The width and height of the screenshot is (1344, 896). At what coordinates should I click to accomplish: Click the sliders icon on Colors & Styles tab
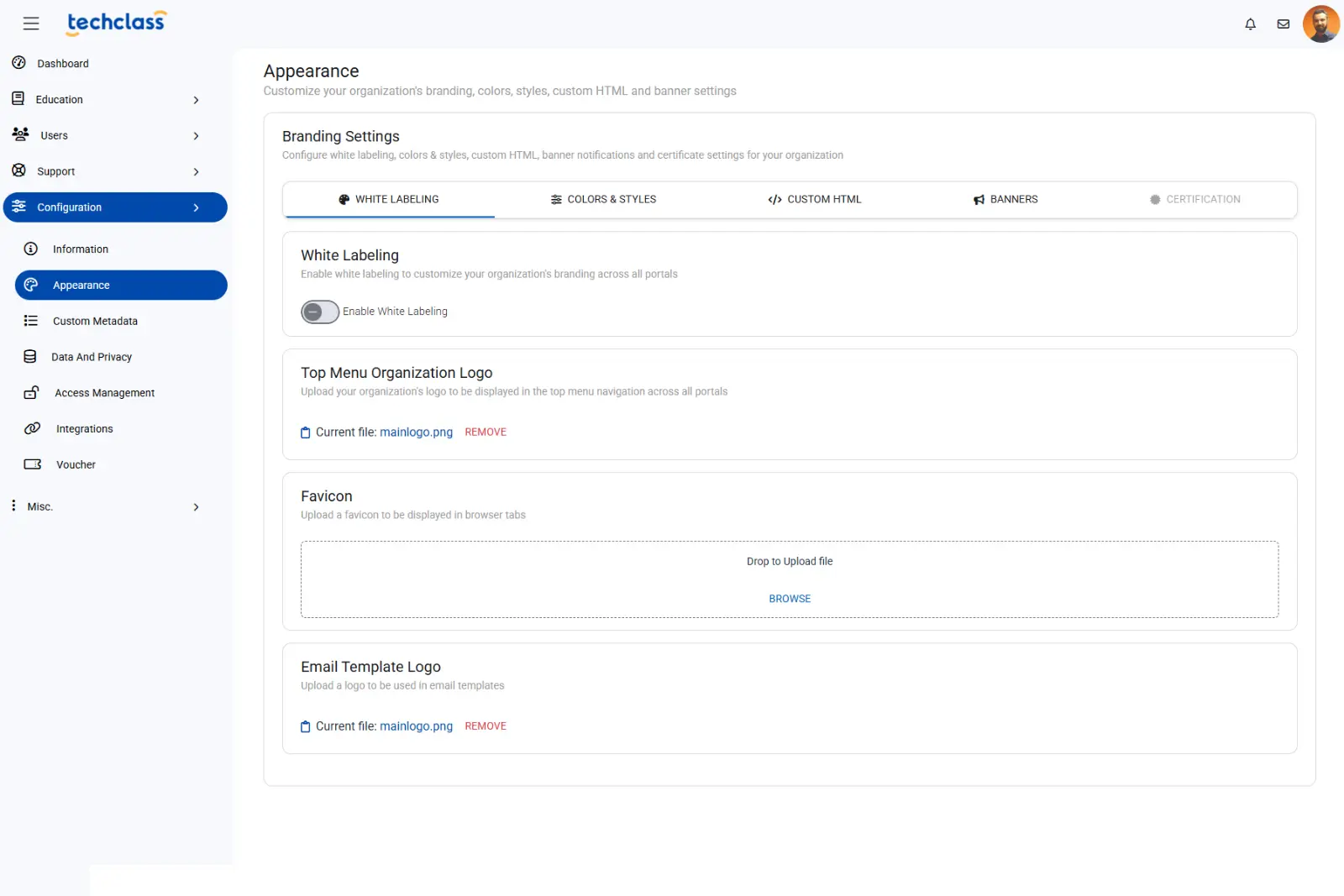[556, 200]
